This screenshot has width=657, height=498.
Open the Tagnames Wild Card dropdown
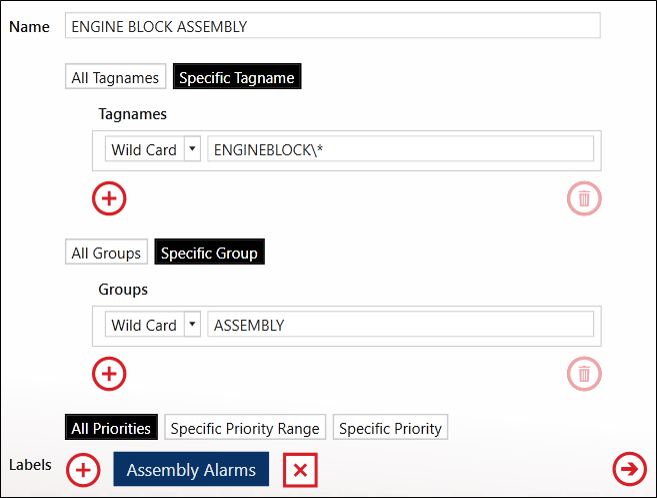[x=153, y=149]
